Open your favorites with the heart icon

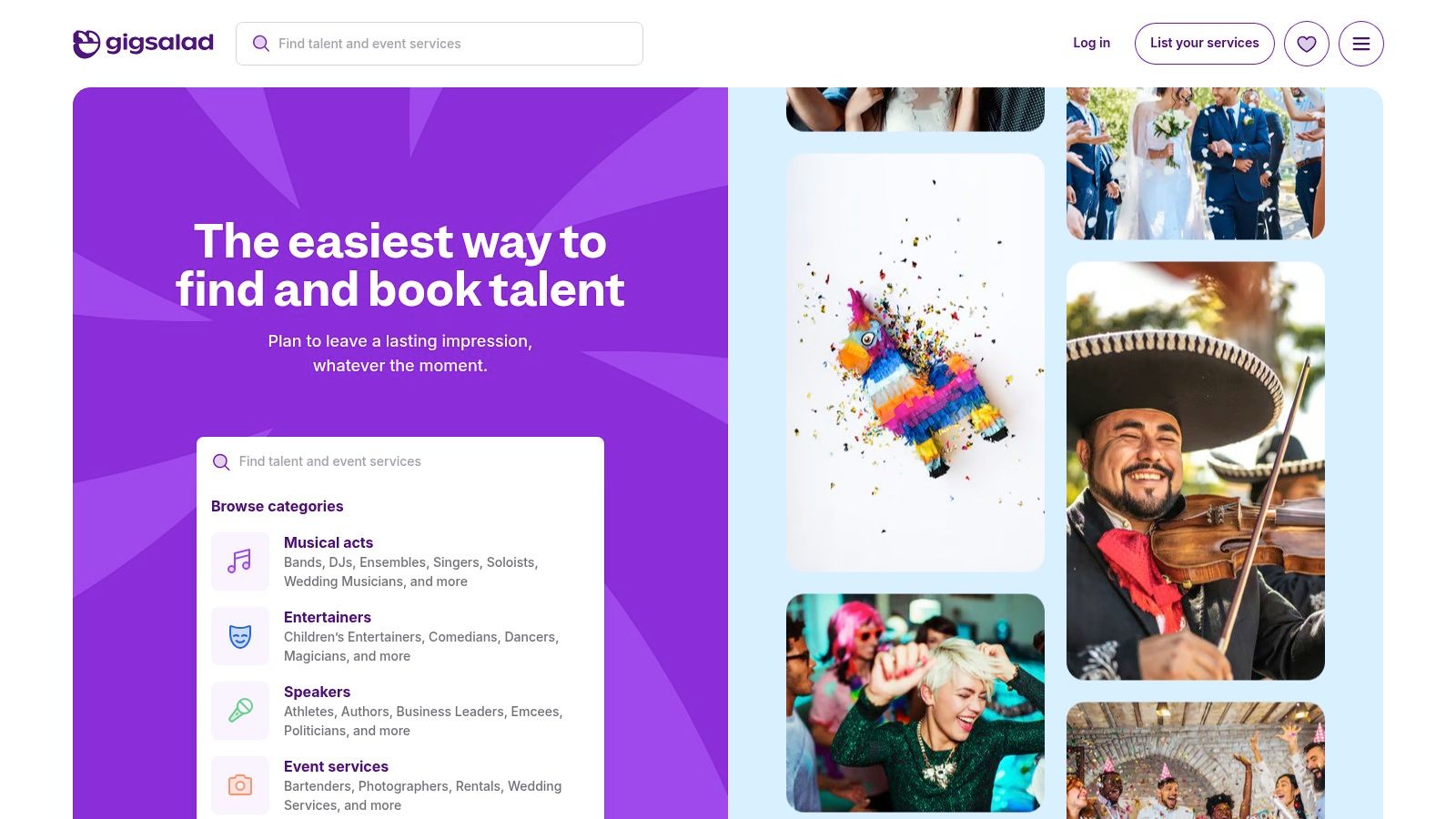point(1307,43)
